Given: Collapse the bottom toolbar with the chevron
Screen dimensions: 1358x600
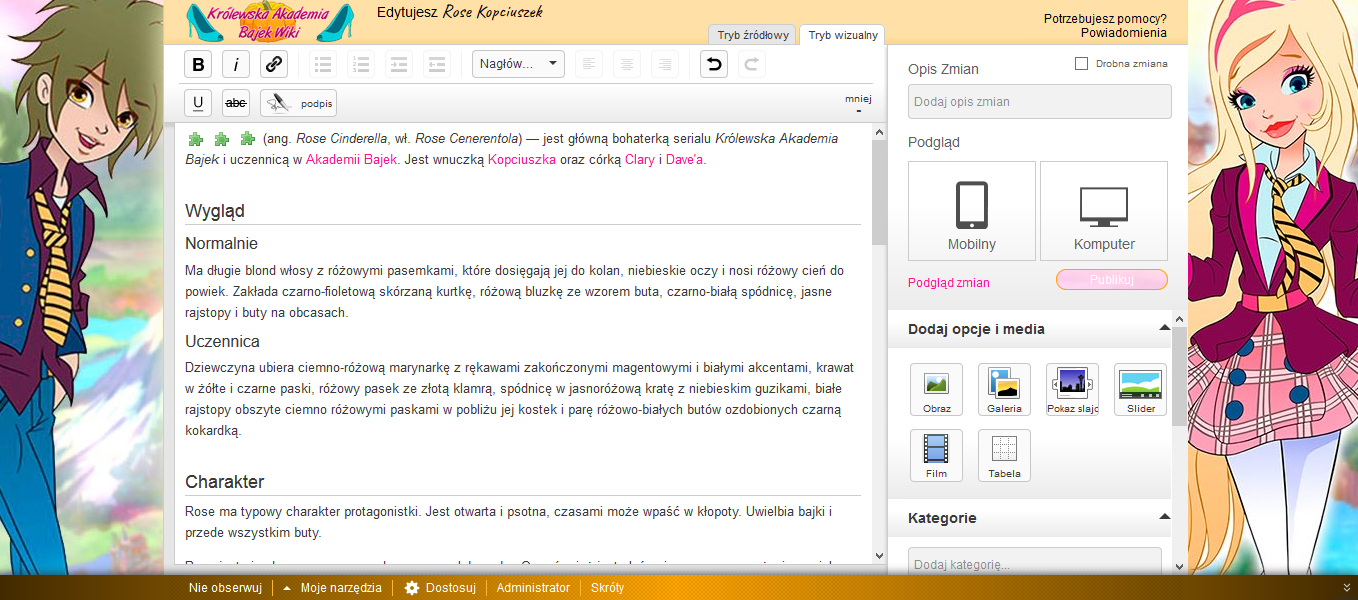Looking at the screenshot, I should [1347, 588].
